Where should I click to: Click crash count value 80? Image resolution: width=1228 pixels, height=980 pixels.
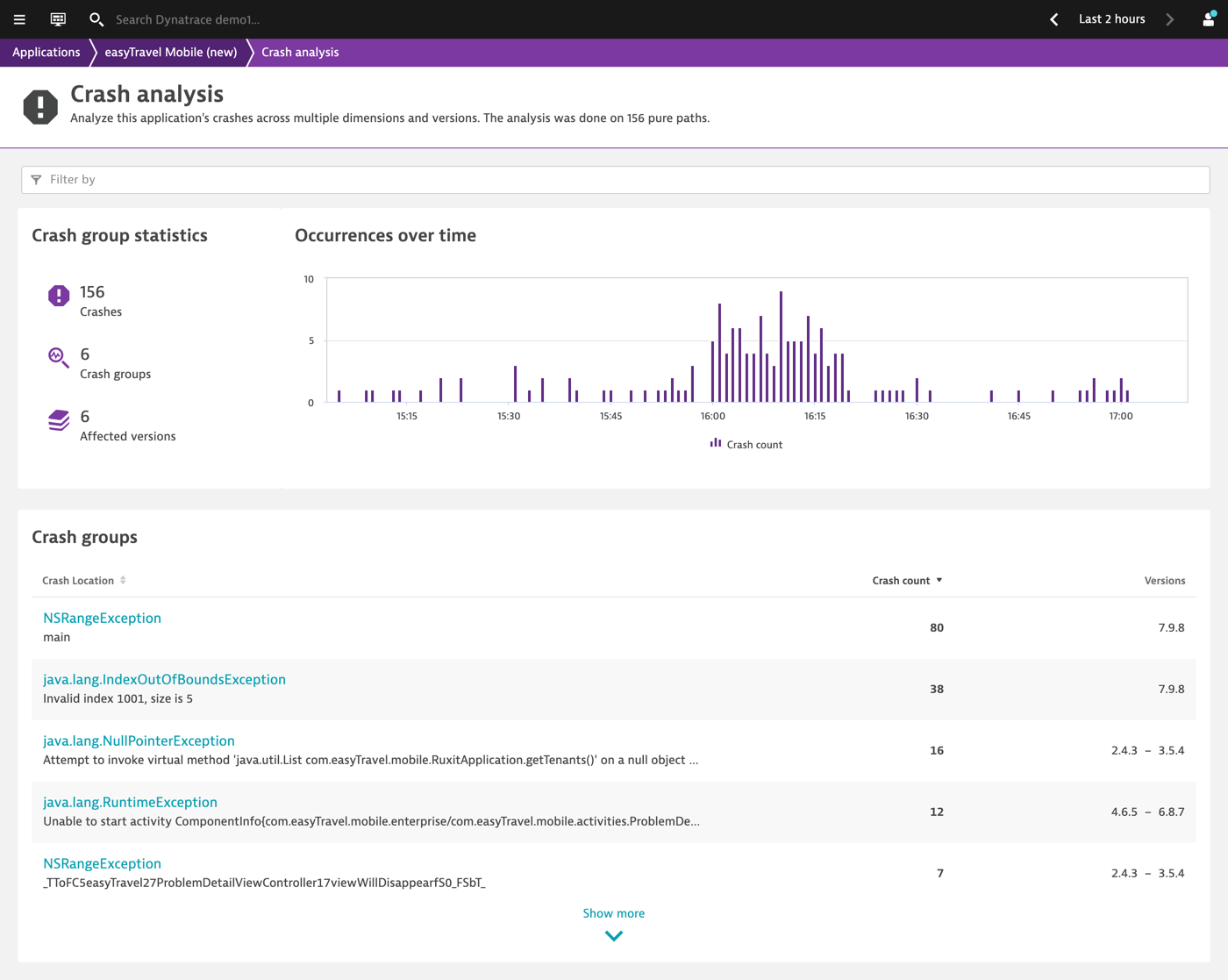click(x=937, y=627)
